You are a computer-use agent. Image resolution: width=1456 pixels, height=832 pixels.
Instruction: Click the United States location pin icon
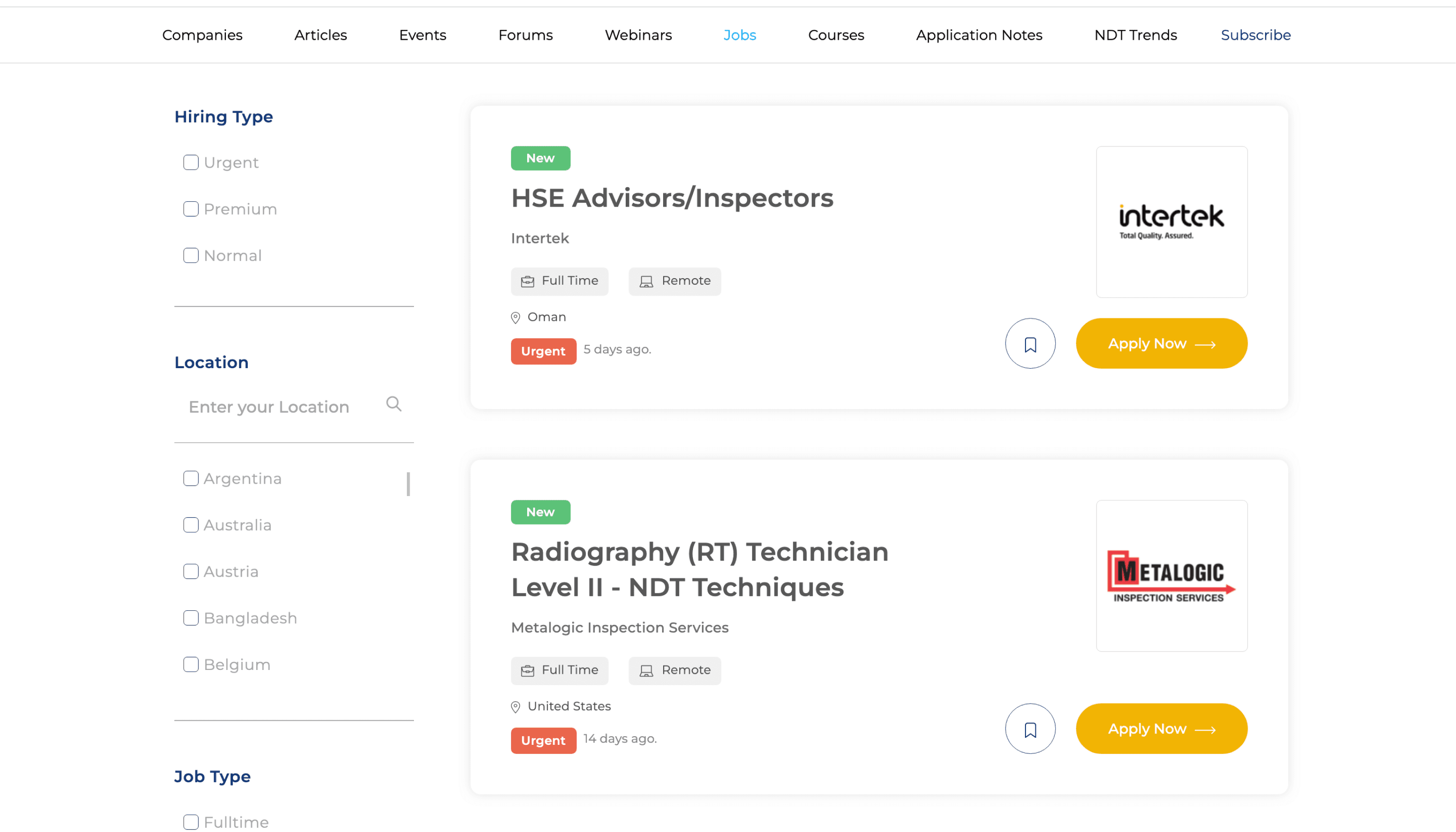click(x=515, y=707)
